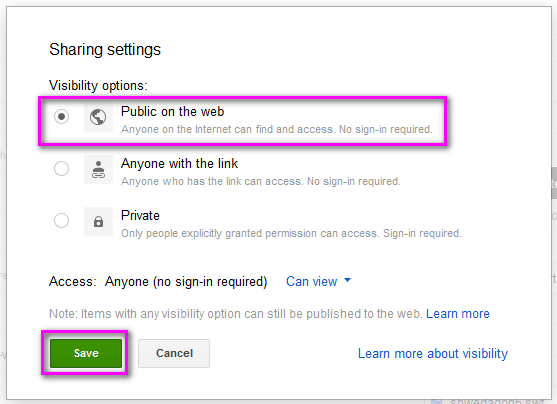Click the Cancel button
The image size is (557, 404).
[x=174, y=353]
